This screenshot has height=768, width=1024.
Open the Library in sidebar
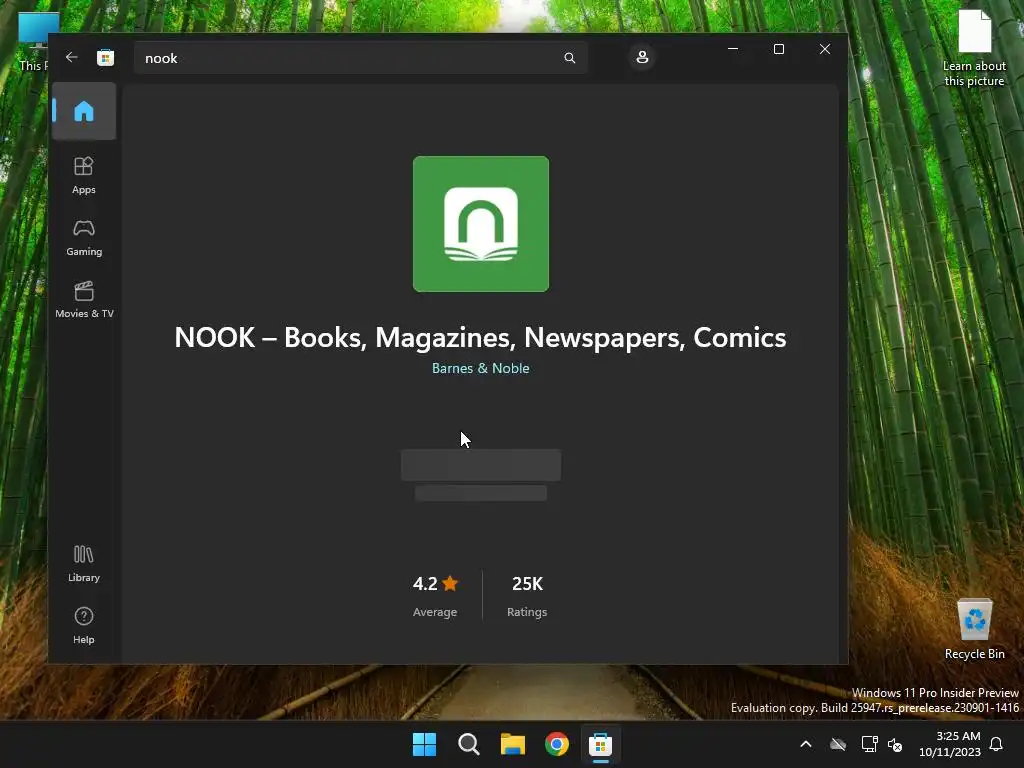click(84, 564)
